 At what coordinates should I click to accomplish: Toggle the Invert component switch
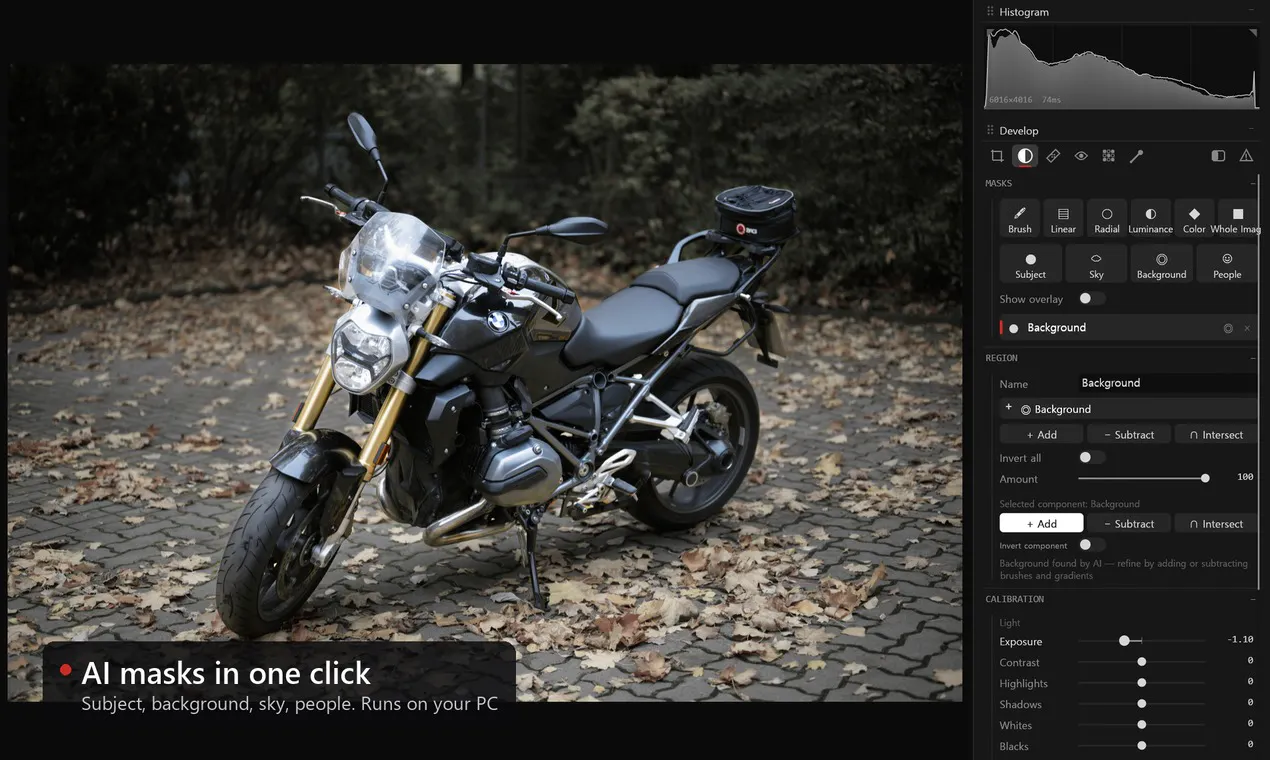click(1092, 545)
